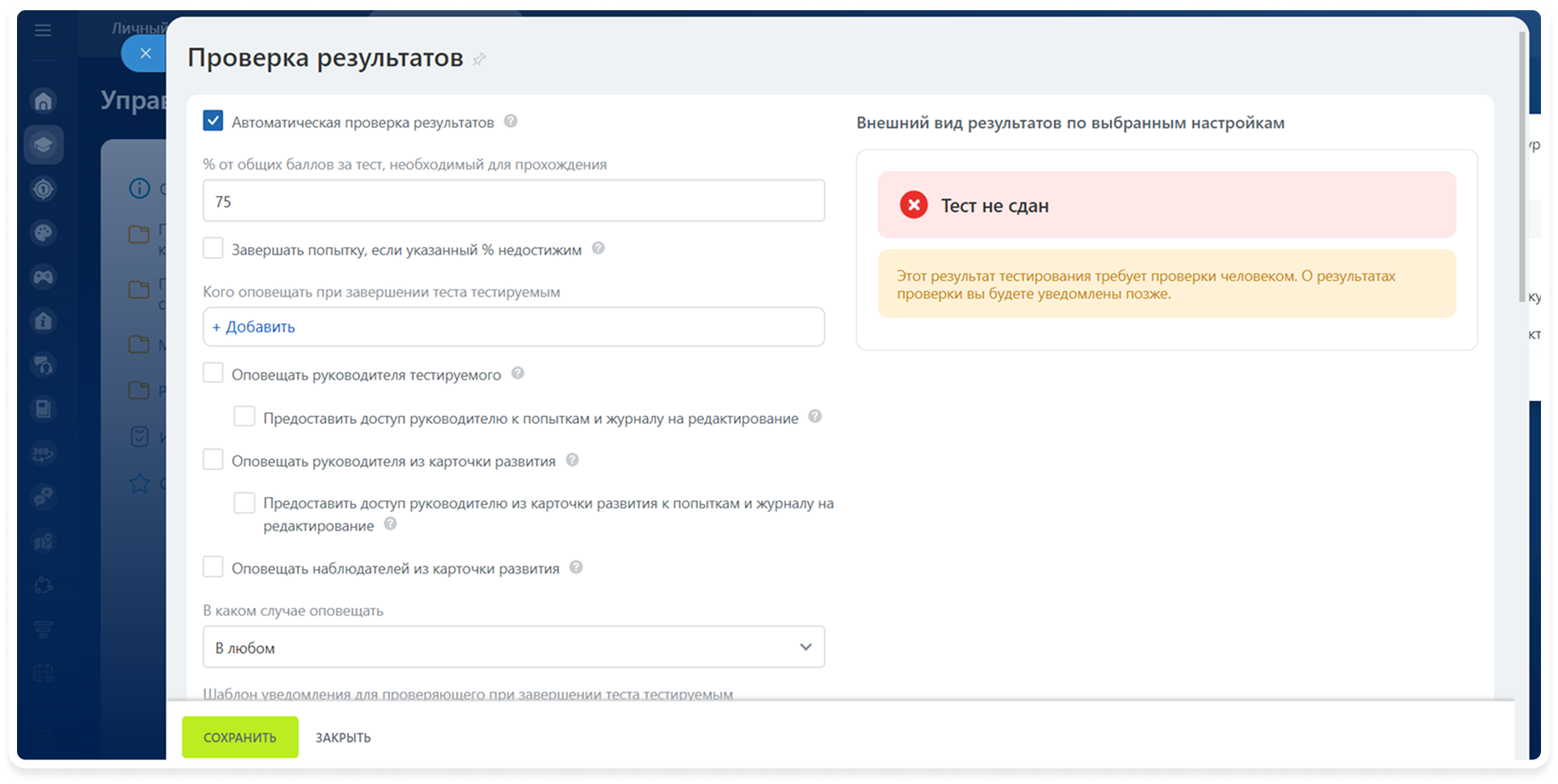Open the target icon section in sidebar

point(43,189)
